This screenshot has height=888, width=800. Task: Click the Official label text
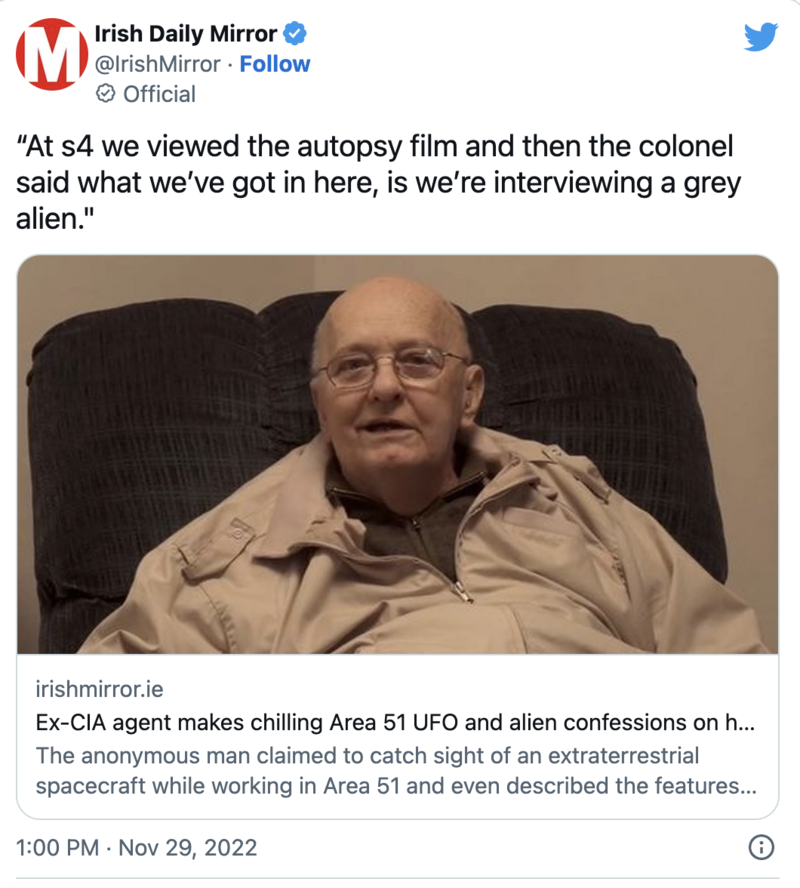click(x=159, y=94)
